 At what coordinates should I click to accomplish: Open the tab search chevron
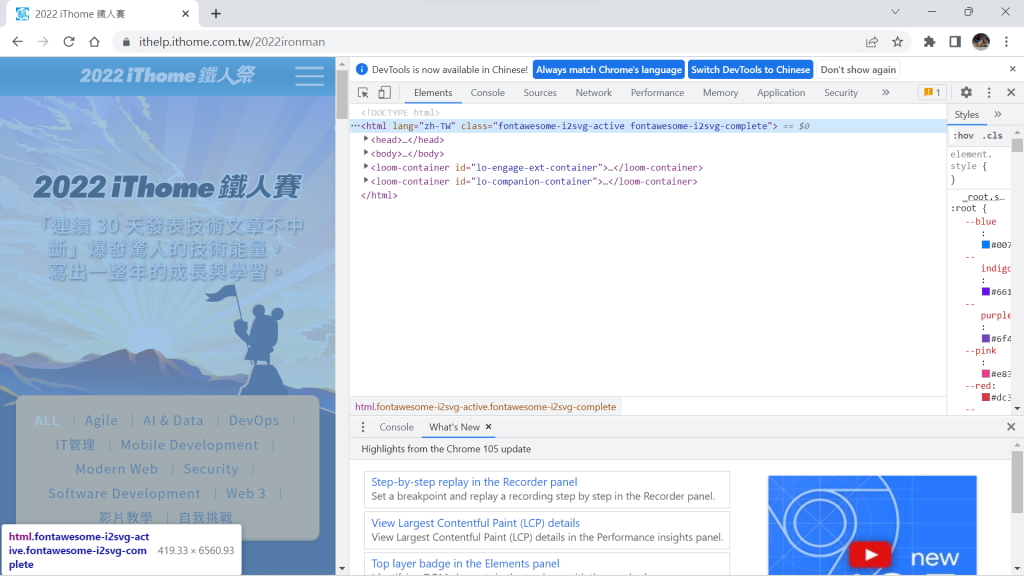(895, 12)
